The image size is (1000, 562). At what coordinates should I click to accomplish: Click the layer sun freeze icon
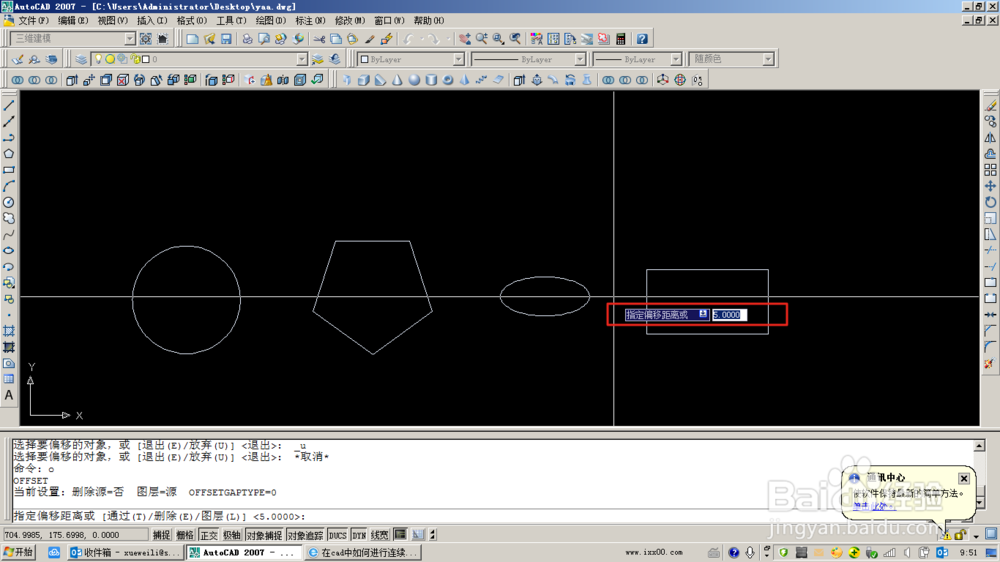pyautogui.click(x=110, y=59)
